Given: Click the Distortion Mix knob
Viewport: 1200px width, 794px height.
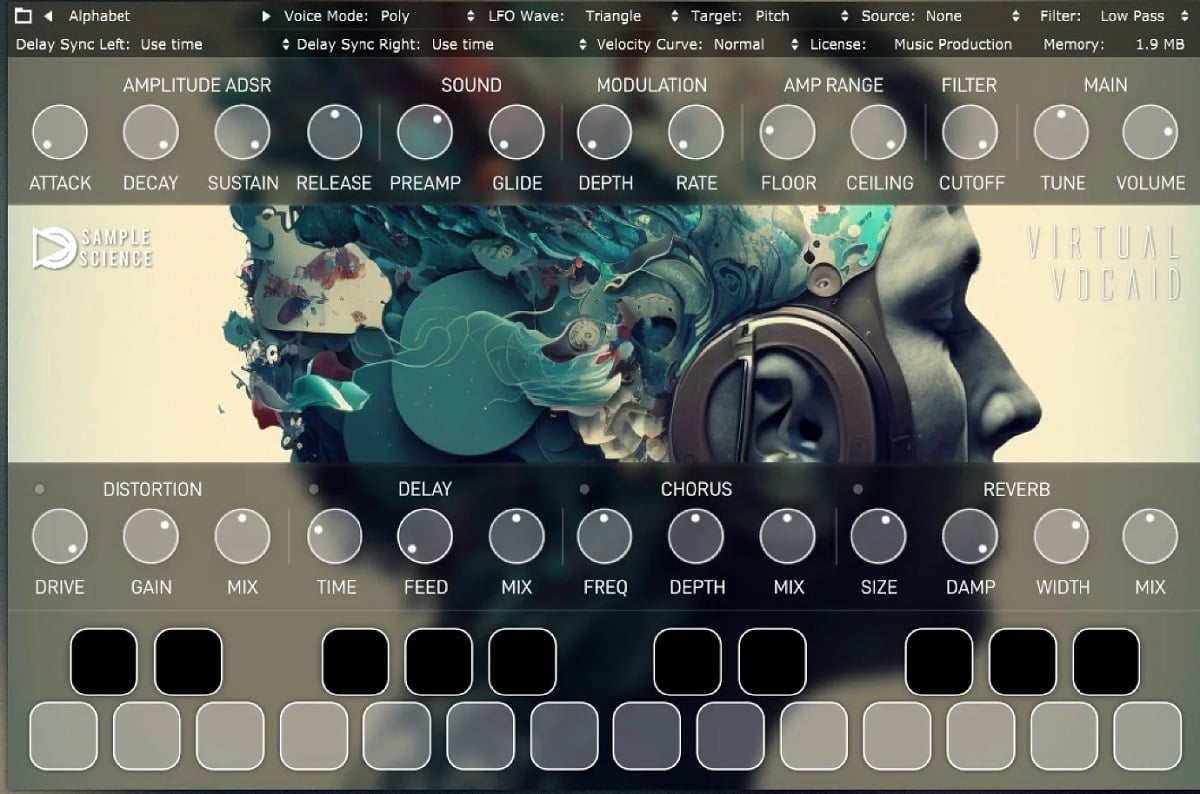Looking at the screenshot, I should (x=243, y=536).
